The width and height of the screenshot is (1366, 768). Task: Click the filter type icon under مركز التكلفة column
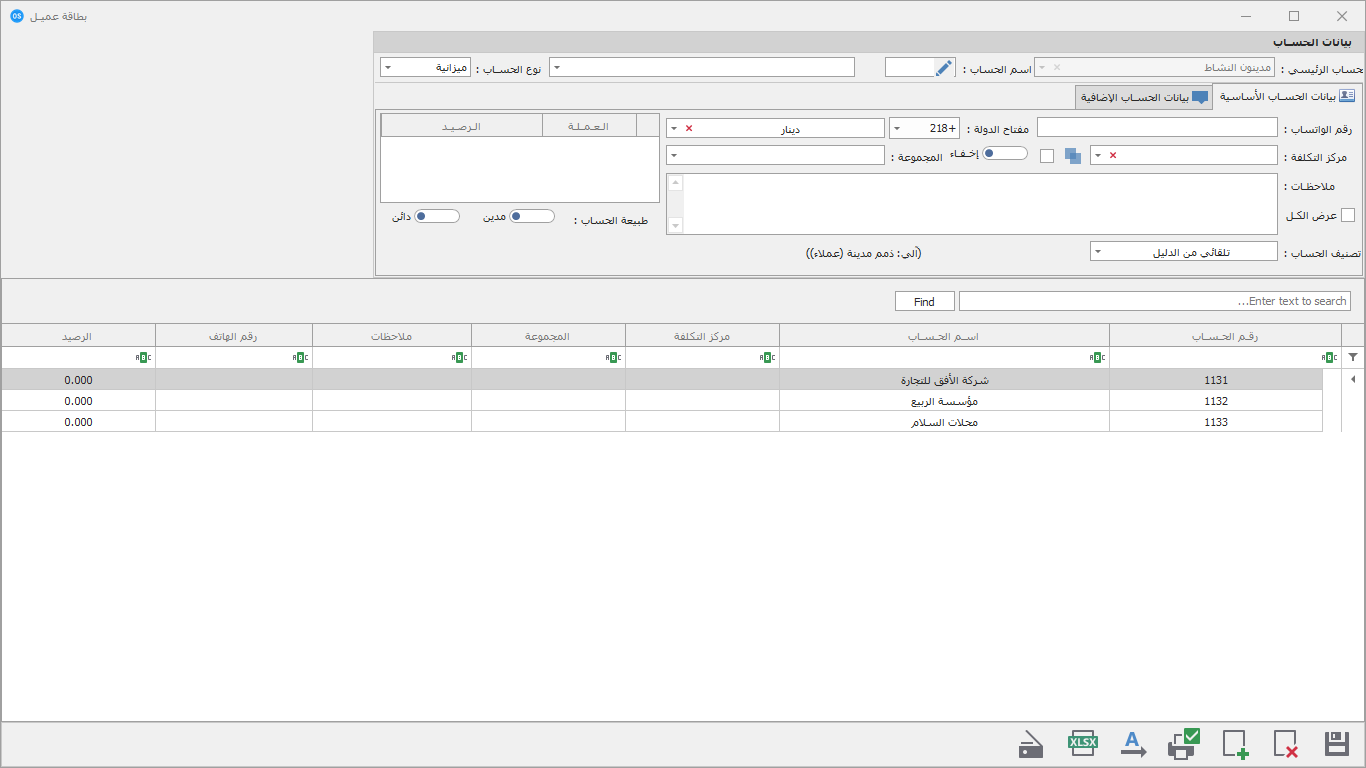(767, 357)
